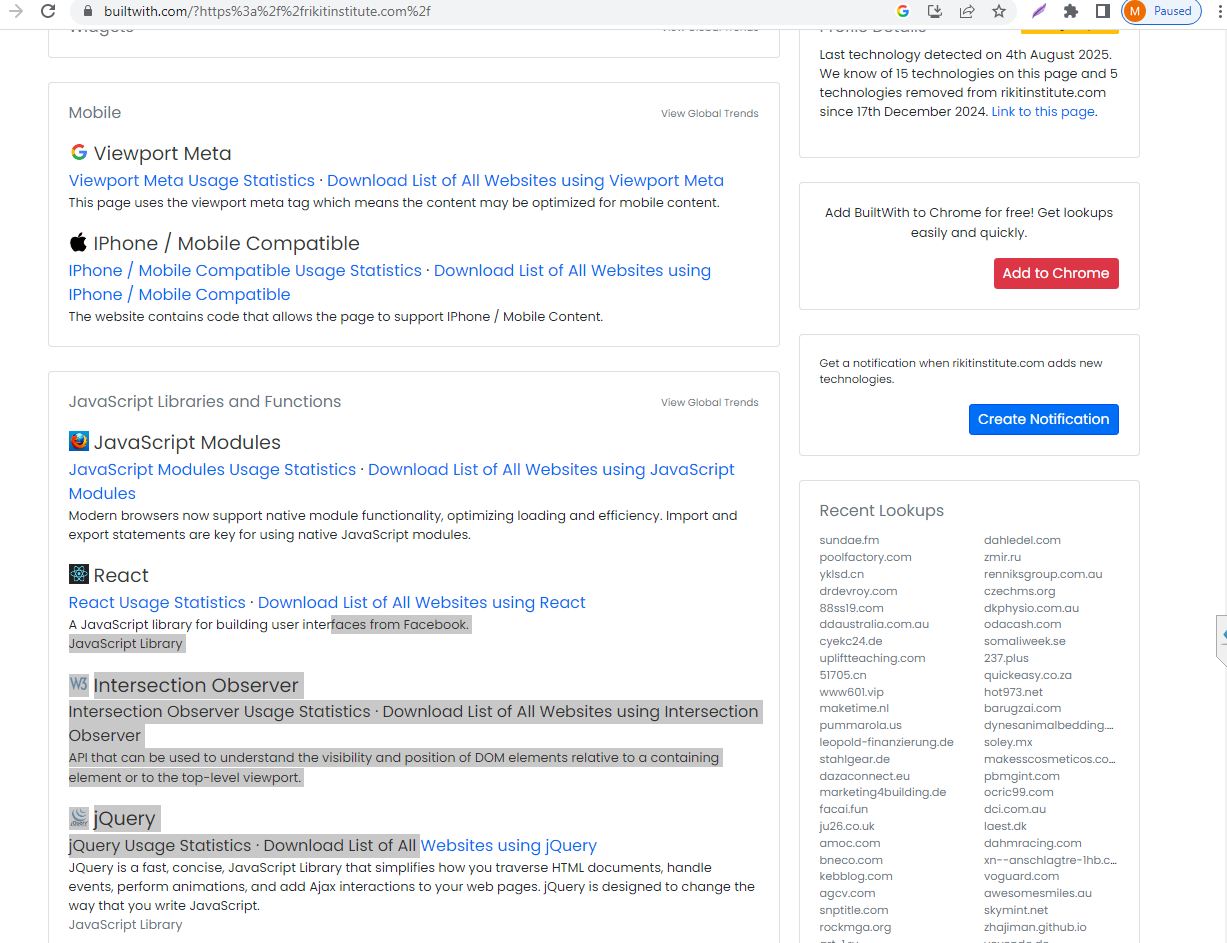1227x943 pixels.
Task: Open recent lookup dahmracing.com
Action: (1033, 843)
